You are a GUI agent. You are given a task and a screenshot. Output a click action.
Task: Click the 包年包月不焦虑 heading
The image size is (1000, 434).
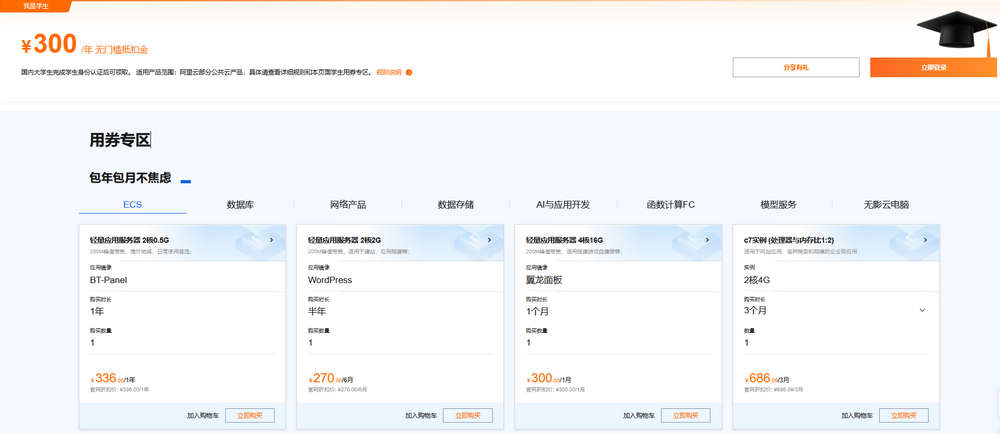130,178
